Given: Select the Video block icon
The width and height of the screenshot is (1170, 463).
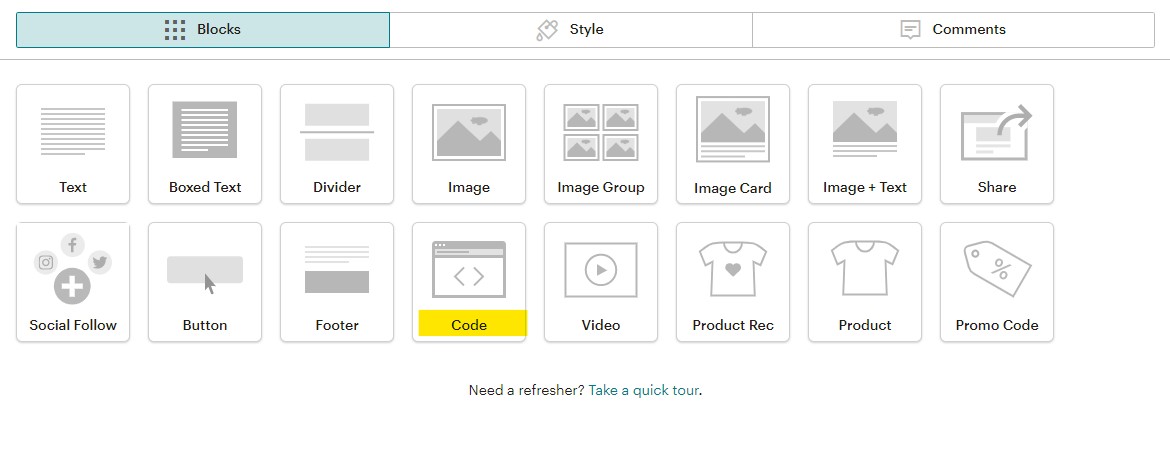Looking at the screenshot, I should (x=601, y=269).
